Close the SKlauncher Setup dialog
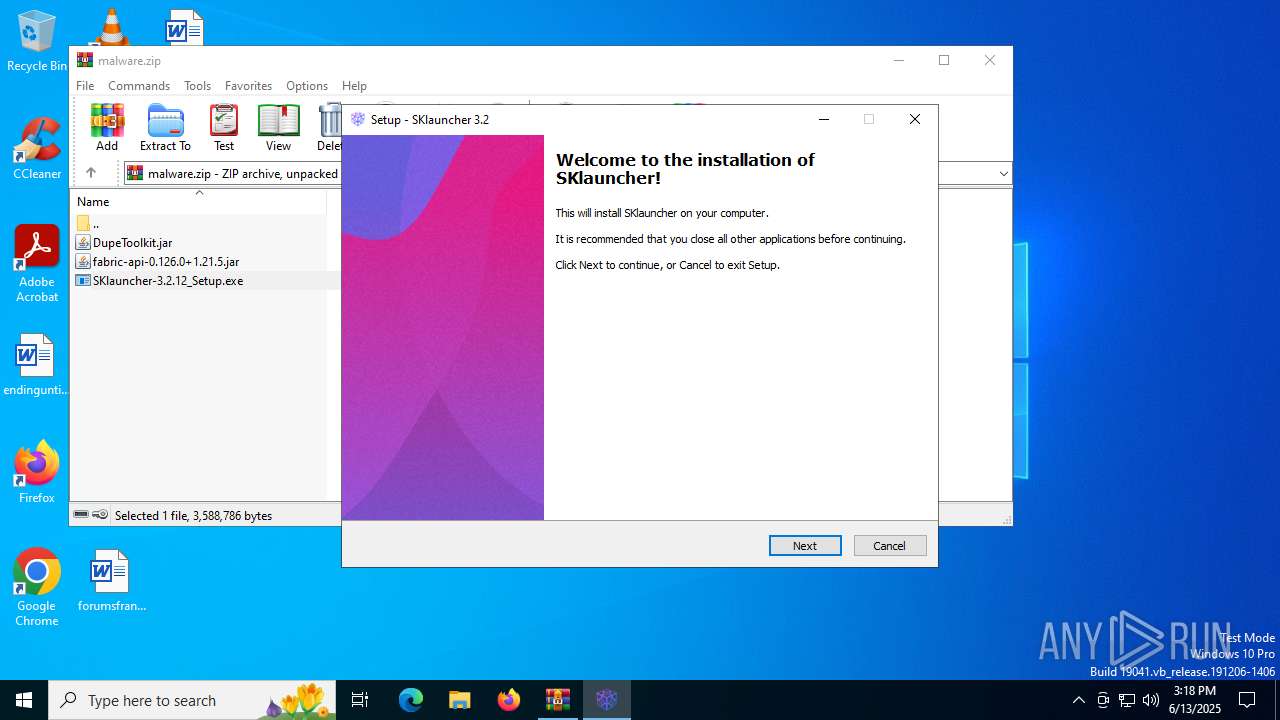The height and width of the screenshot is (720, 1280). coord(914,119)
